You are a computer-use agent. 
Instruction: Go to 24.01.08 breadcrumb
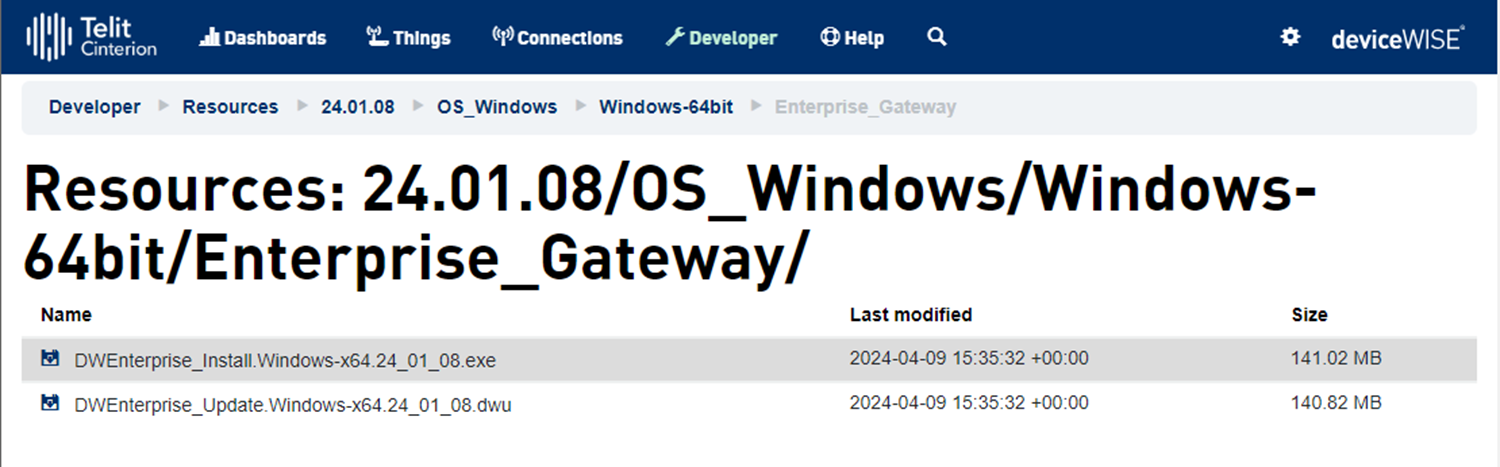pos(358,107)
